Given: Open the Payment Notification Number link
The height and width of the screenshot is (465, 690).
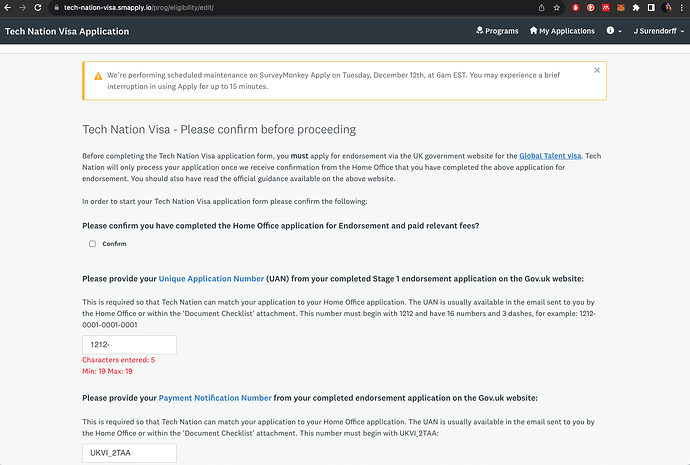Looking at the screenshot, I should coord(215,398).
